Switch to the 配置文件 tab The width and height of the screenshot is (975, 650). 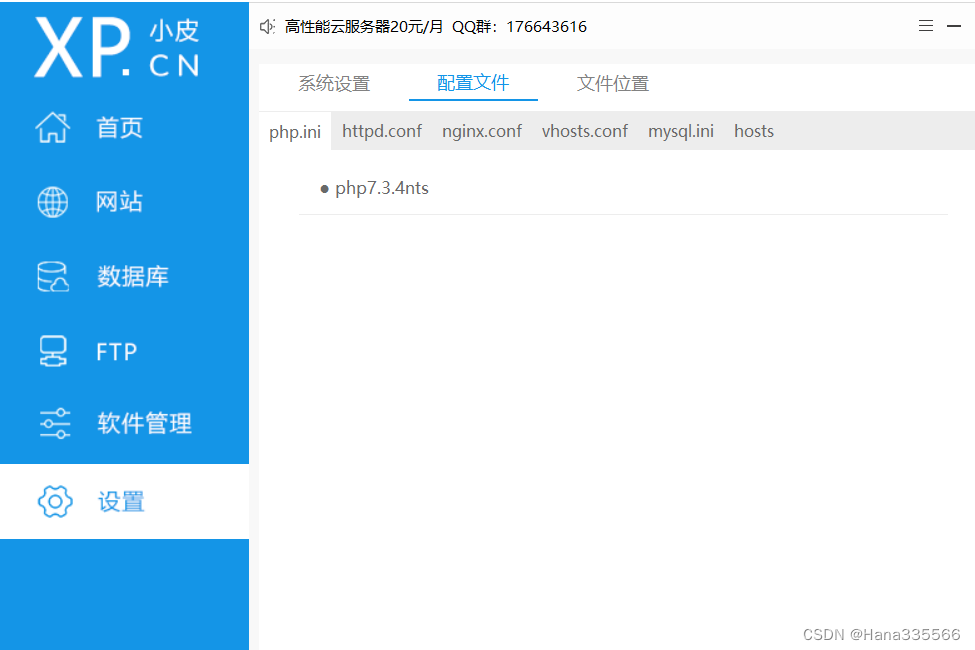(x=473, y=83)
